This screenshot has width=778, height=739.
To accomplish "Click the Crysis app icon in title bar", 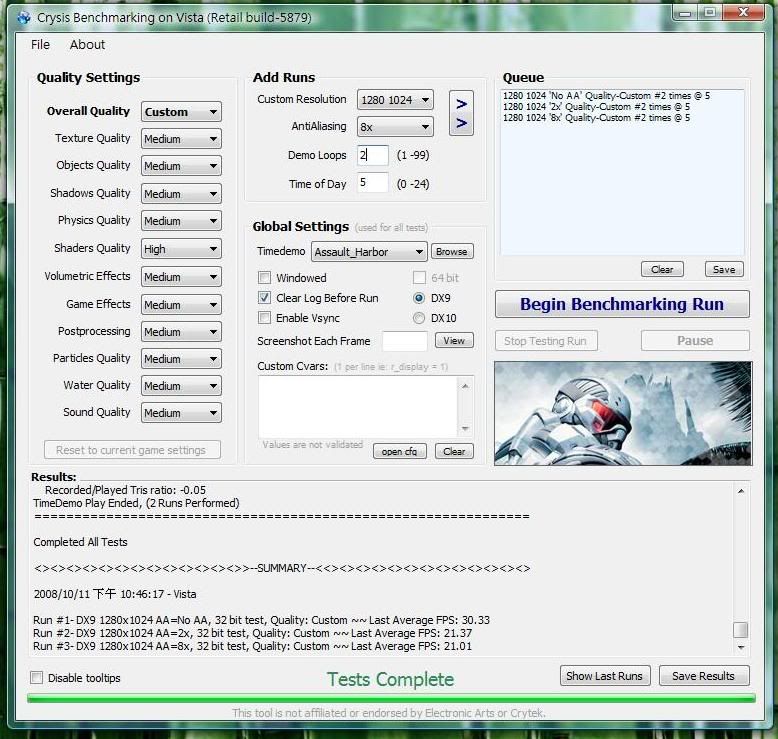I will [x=23, y=18].
